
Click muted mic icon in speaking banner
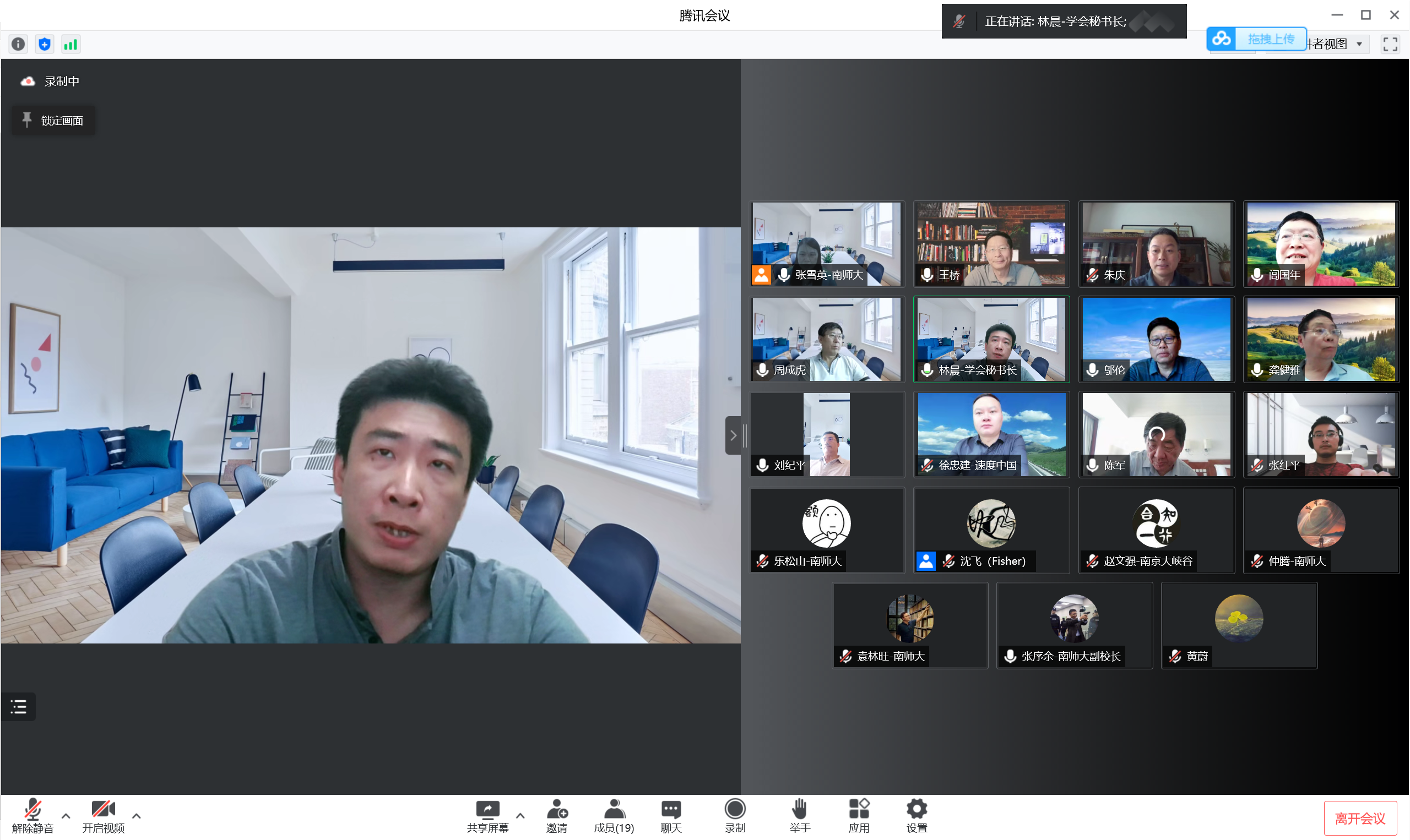click(x=959, y=21)
